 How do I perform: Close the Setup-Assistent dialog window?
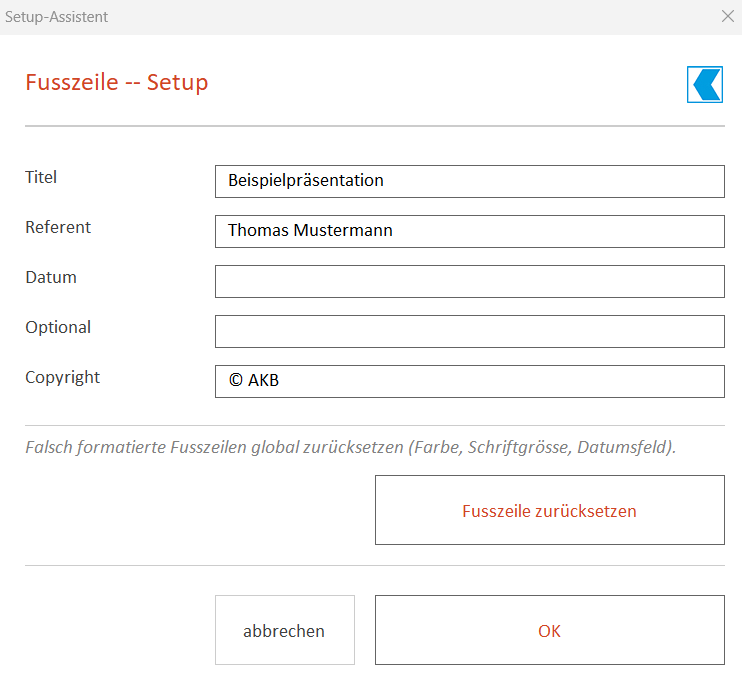pyautogui.click(x=728, y=16)
